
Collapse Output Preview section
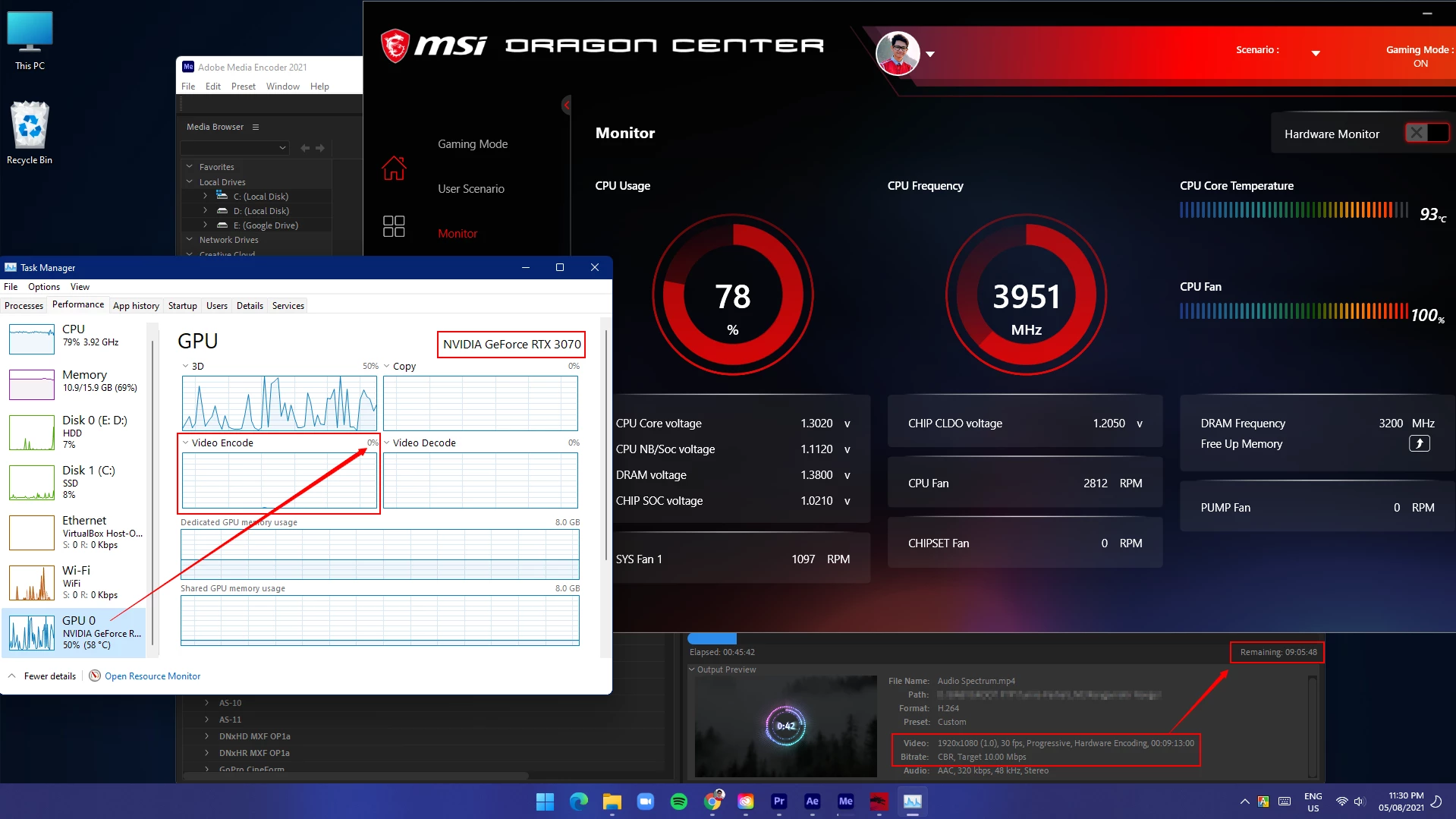pyautogui.click(x=691, y=669)
